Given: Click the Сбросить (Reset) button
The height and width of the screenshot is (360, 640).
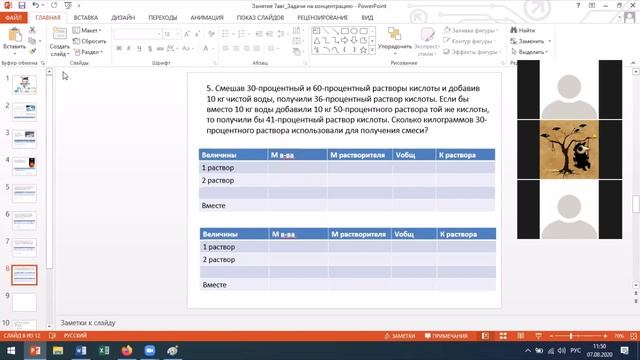Looking at the screenshot, I should [x=89, y=41].
